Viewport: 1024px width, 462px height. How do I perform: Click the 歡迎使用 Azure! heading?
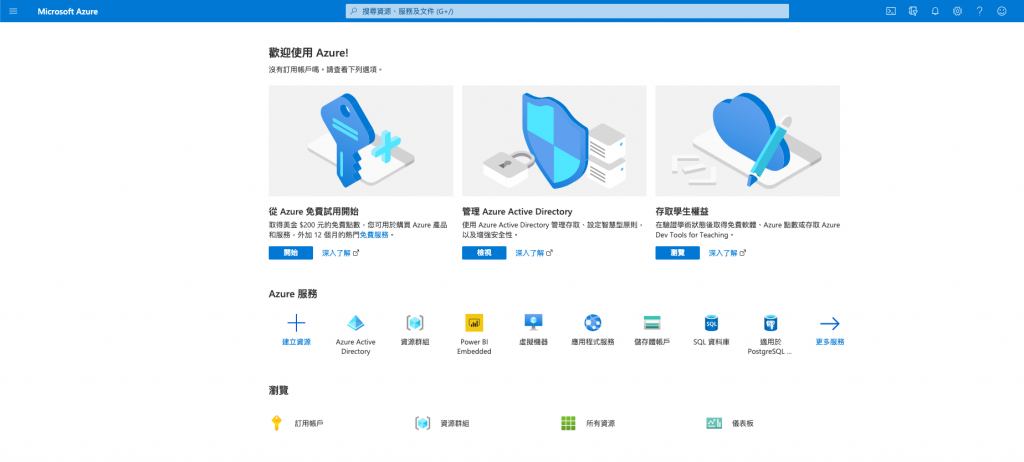(308, 53)
